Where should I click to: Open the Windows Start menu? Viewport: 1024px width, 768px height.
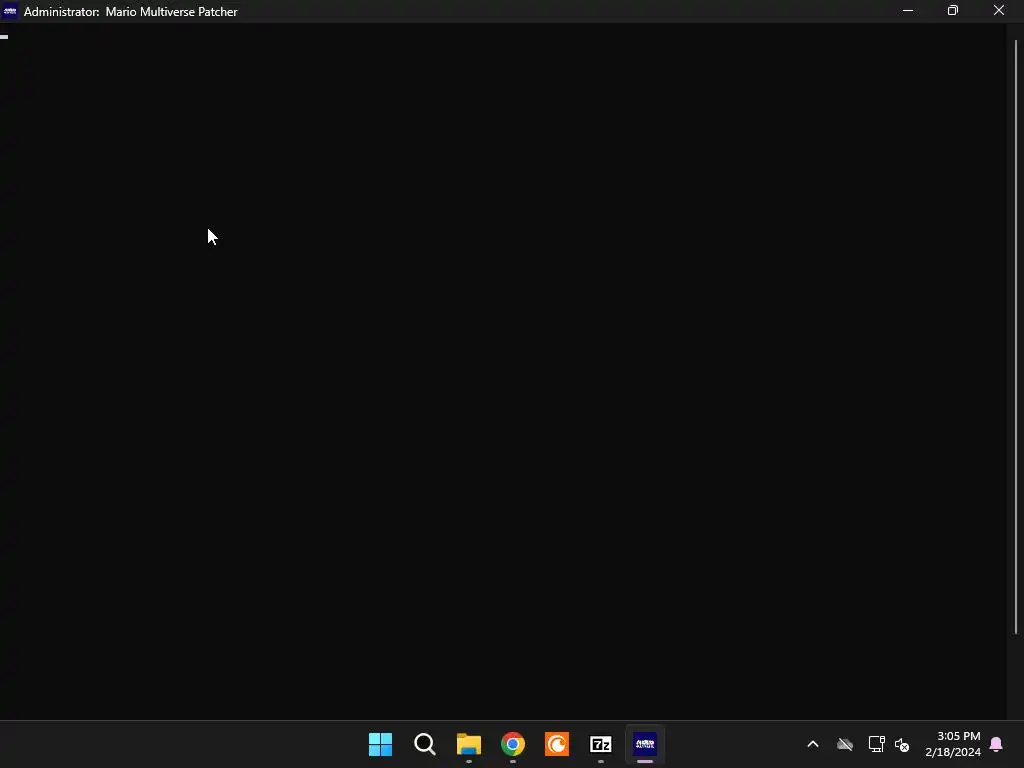click(x=380, y=744)
